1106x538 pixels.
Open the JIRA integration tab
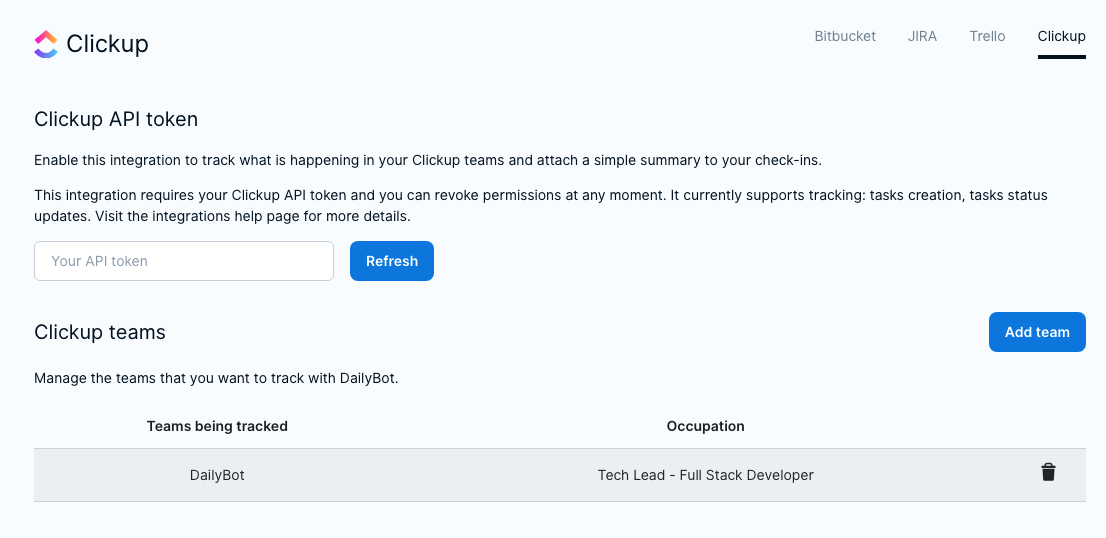coord(922,36)
